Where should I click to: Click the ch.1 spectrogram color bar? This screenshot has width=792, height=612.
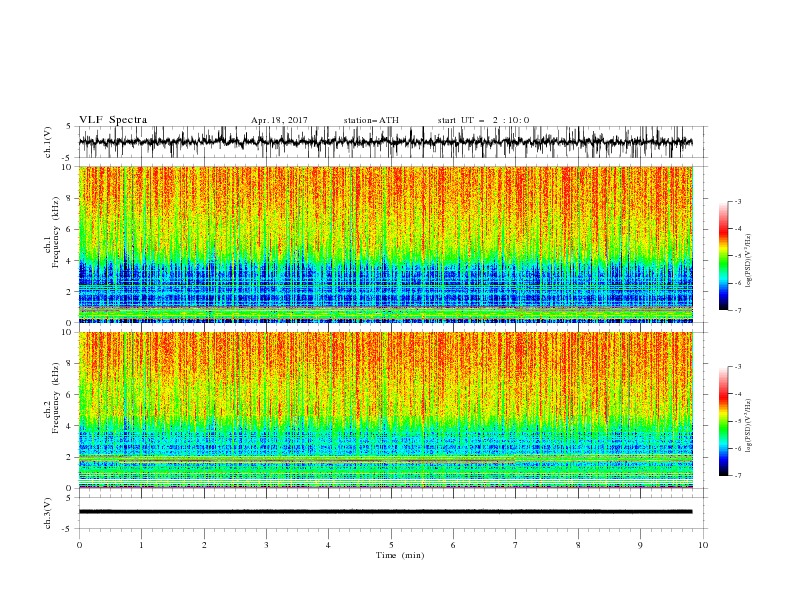click(x=723, y=255)
